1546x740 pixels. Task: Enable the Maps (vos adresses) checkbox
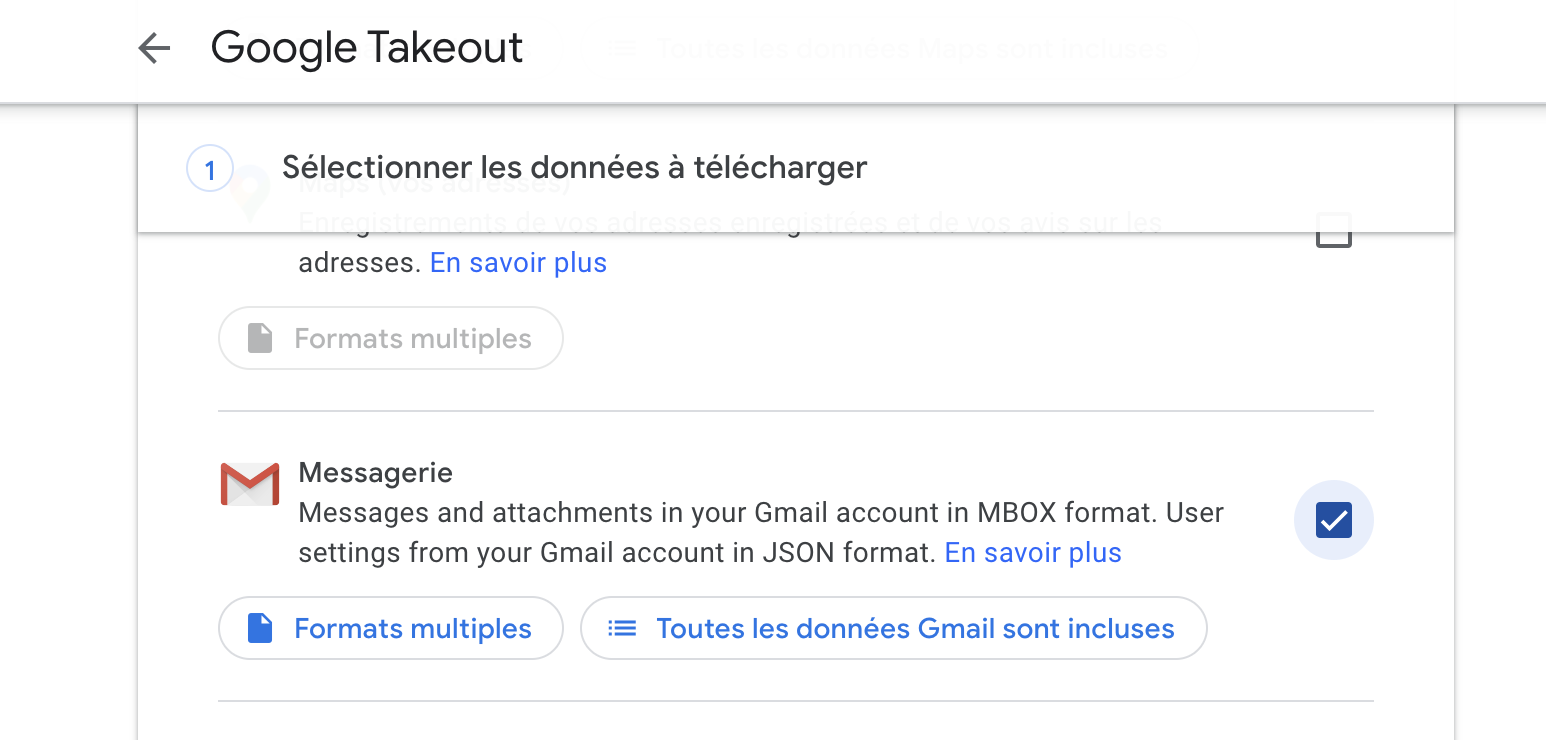(1334, 231)
